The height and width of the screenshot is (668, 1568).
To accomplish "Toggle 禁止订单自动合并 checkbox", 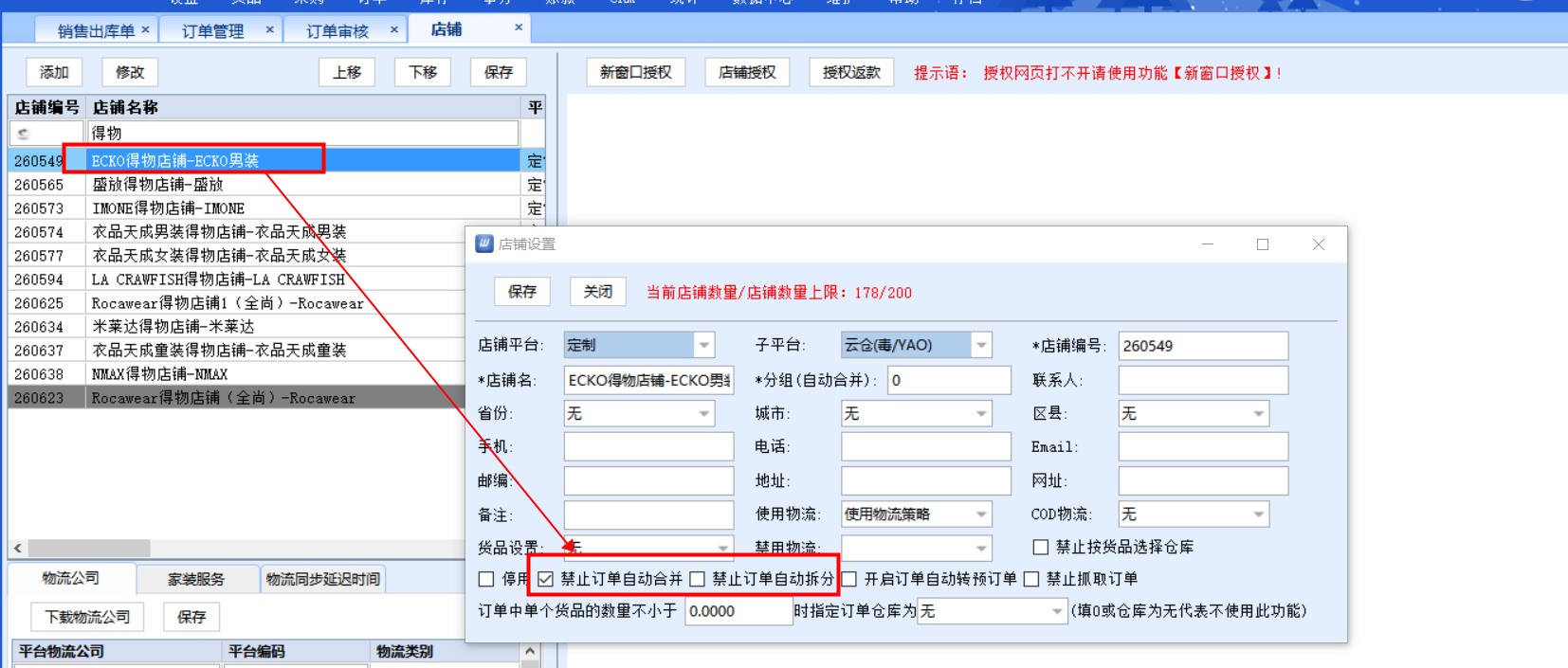I will point(545,579).
